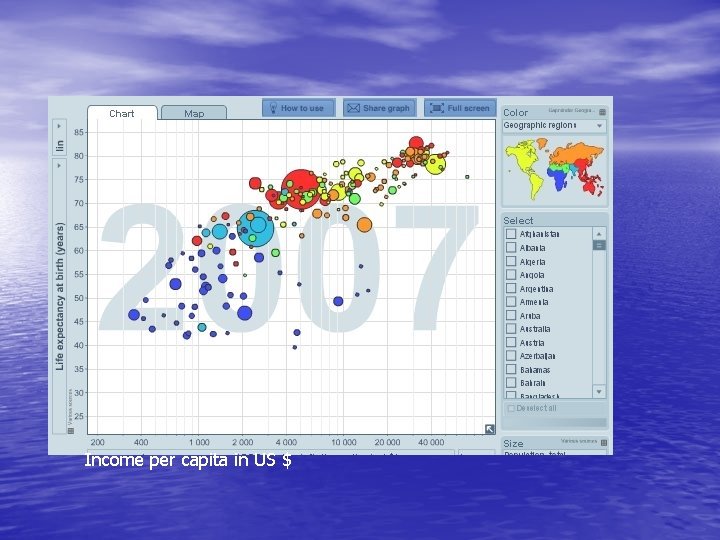Screen dimensions: 720x540
Task: Open the lin scale selector on the y-axis
Action: 59,138
